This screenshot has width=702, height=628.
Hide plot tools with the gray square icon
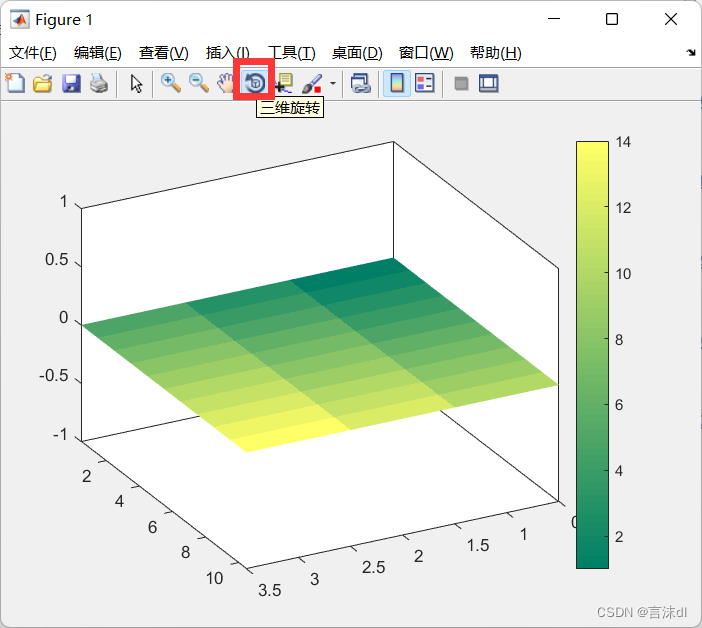tap(461, 84)
